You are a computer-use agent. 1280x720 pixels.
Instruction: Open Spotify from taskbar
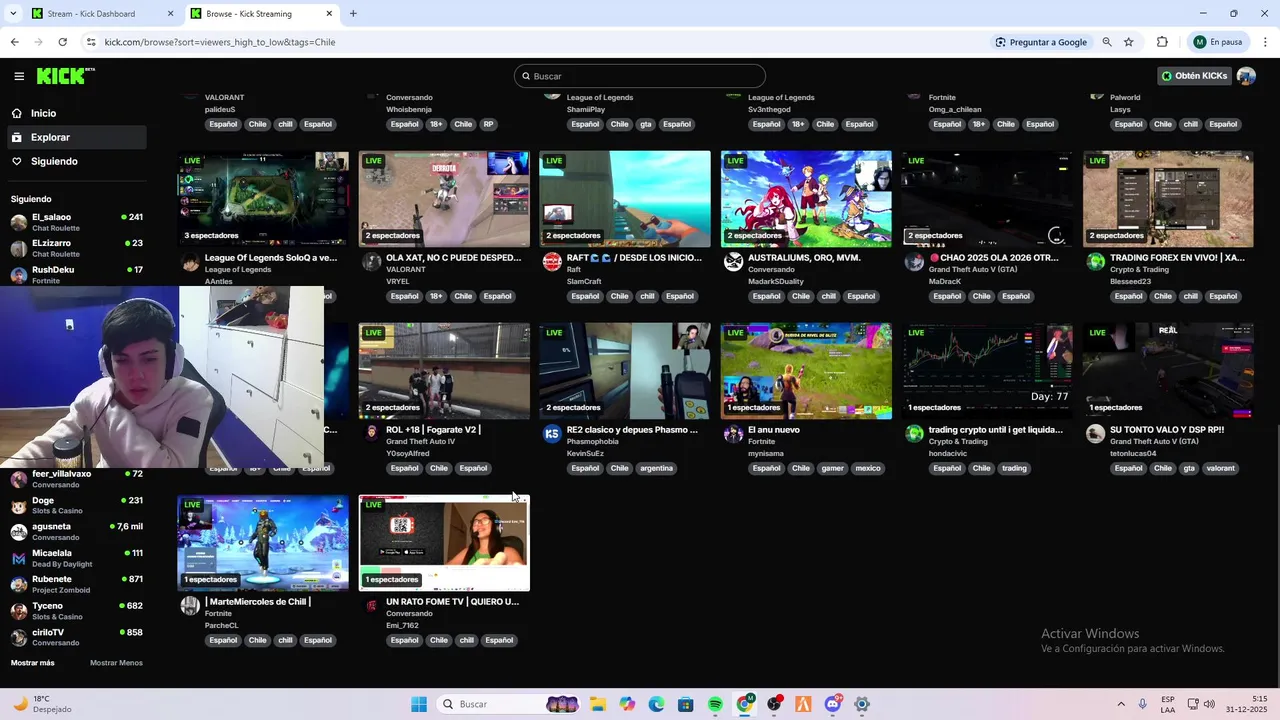715,704
